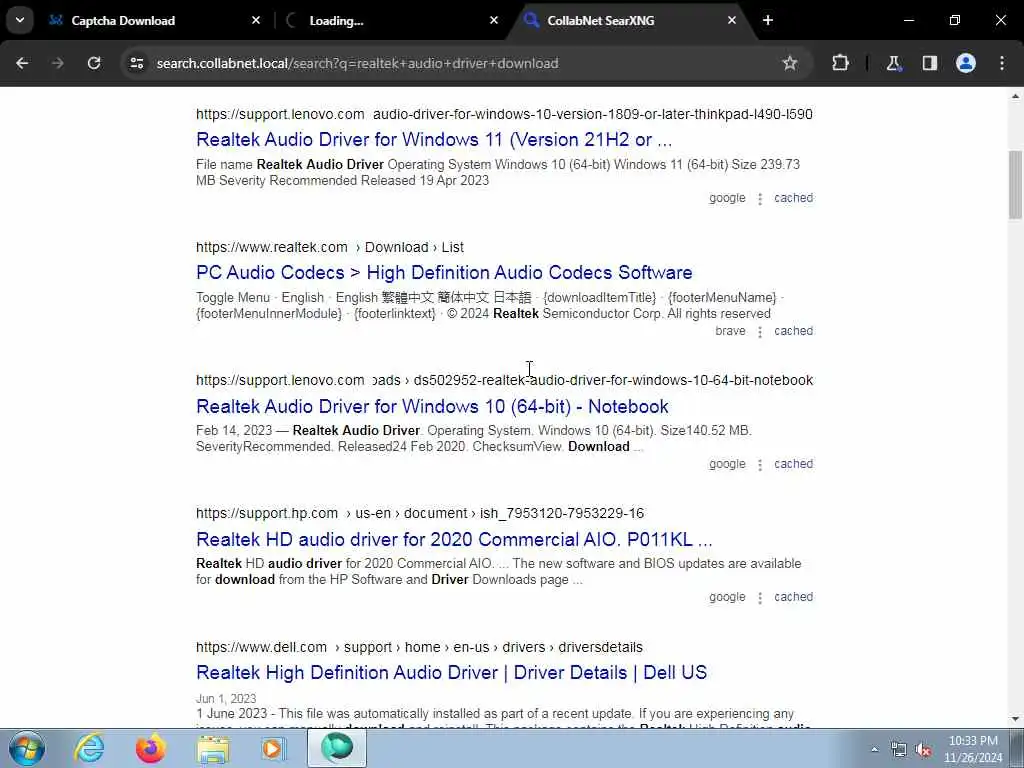Viewport: 1024px width, 768px height.
Task: Open a new browser tab
Action: click(x=768, y=20)
